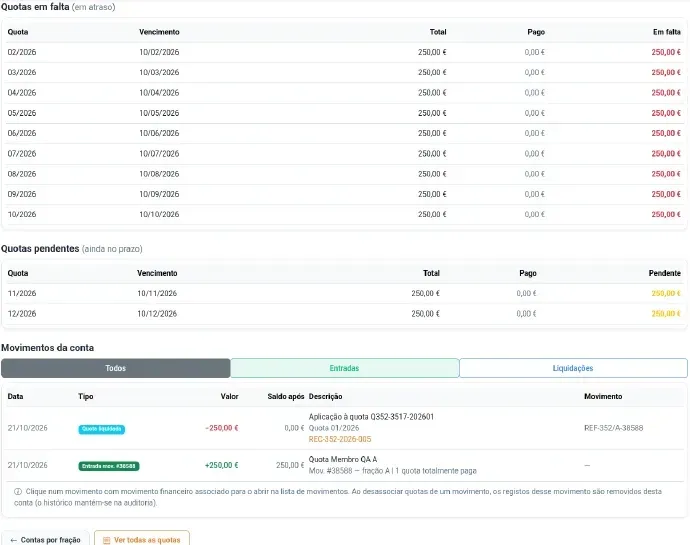690x545 pixels.
Task: Click due date 10/08/2026
Action: click(159, 174)
